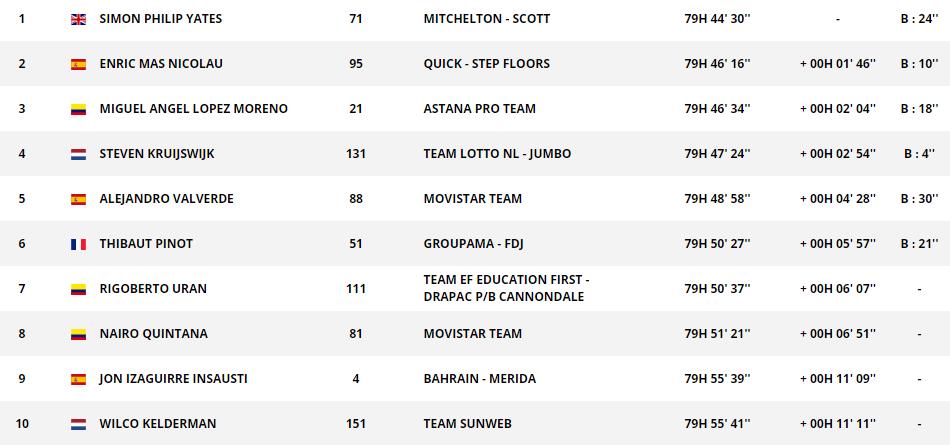Click the Astana Pro Team name

click(x=479, y=109)
